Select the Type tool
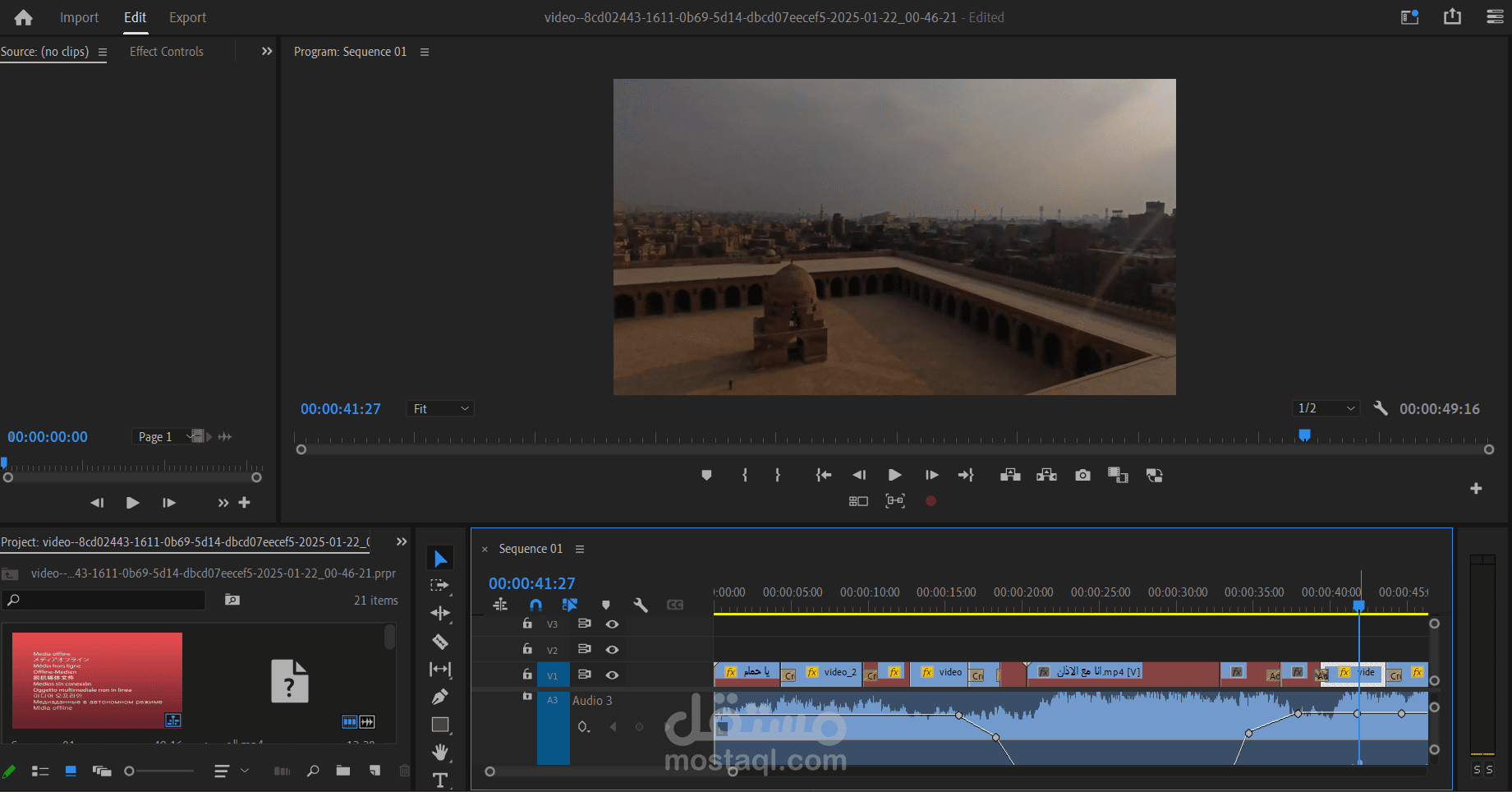 click(440, 780)
